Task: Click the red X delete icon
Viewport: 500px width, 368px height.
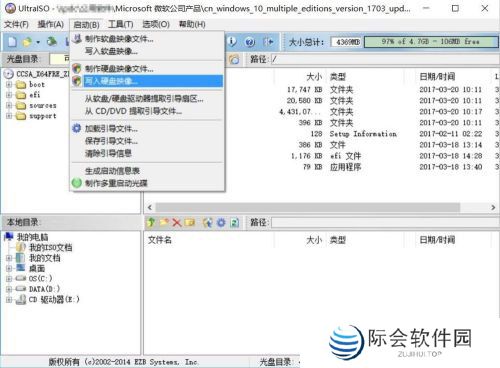Action: 177,222
